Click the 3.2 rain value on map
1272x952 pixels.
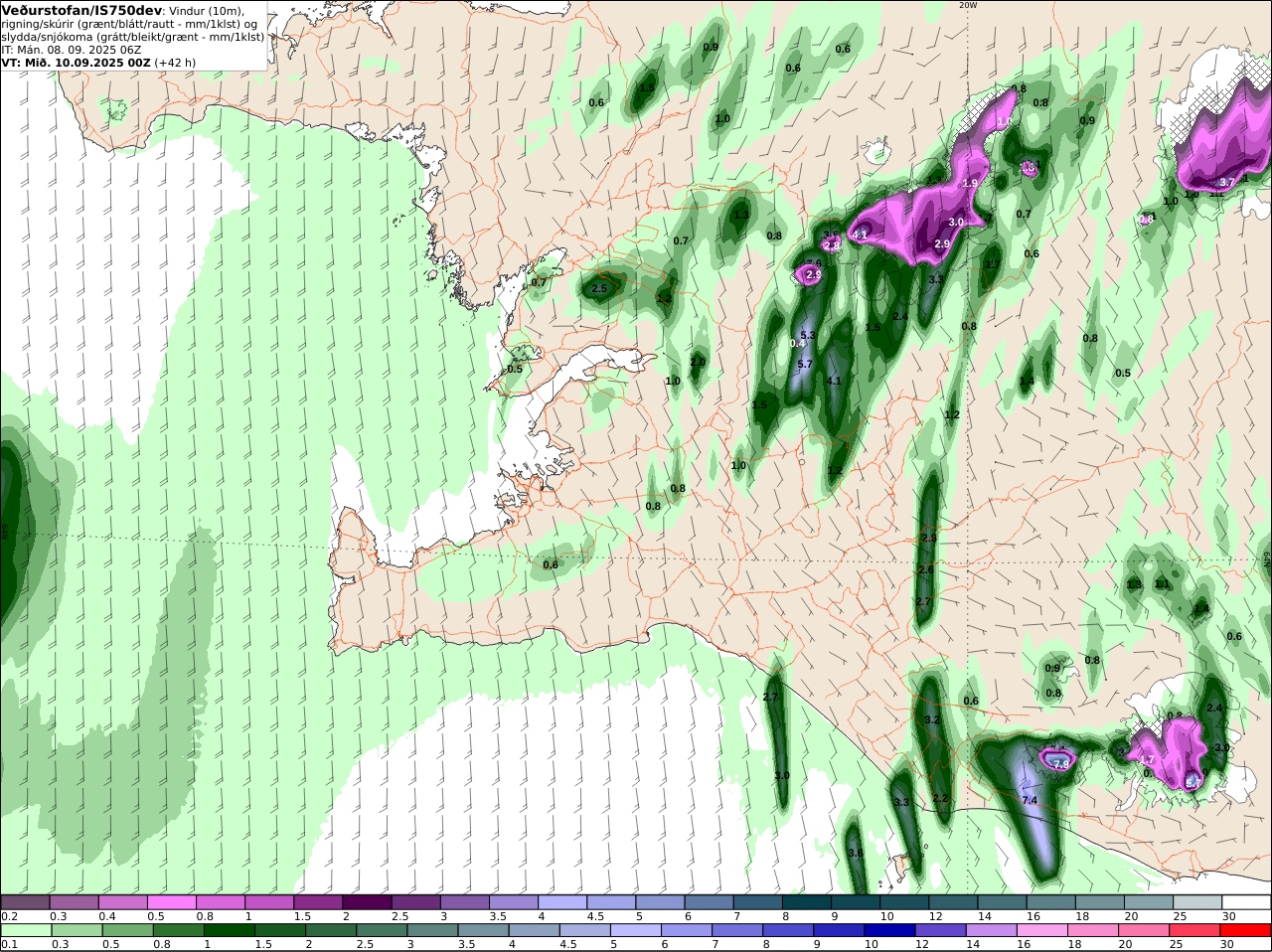[932, 719]
